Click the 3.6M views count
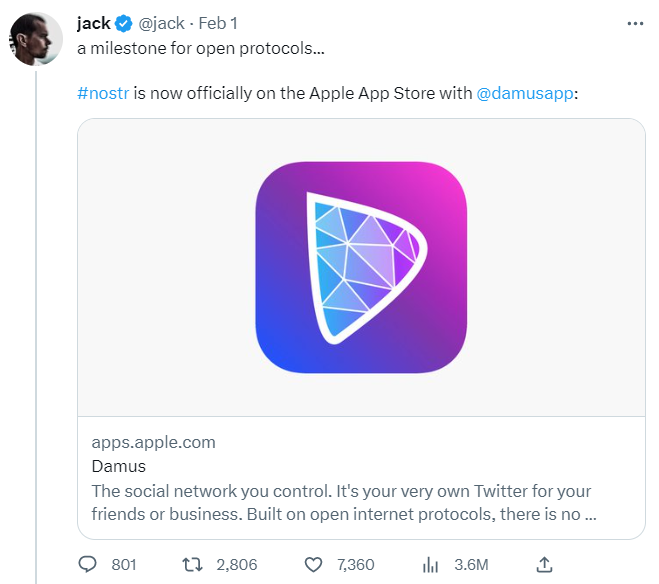659x584 pixels. click(471, 565)
